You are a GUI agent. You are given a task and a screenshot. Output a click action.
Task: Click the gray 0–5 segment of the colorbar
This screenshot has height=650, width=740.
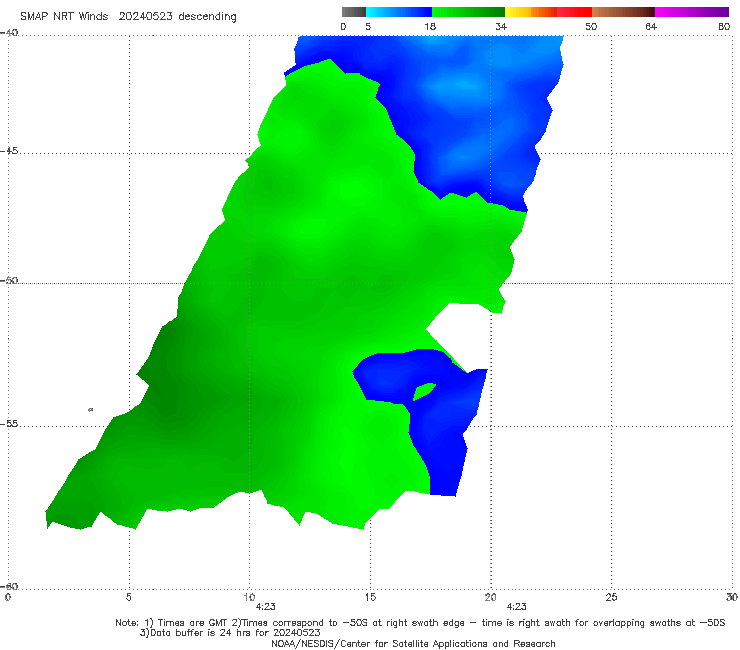point(353,12)
